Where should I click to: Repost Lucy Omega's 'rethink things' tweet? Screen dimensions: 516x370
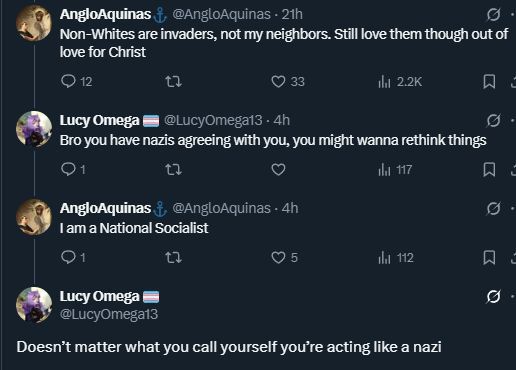click(174, 169)
